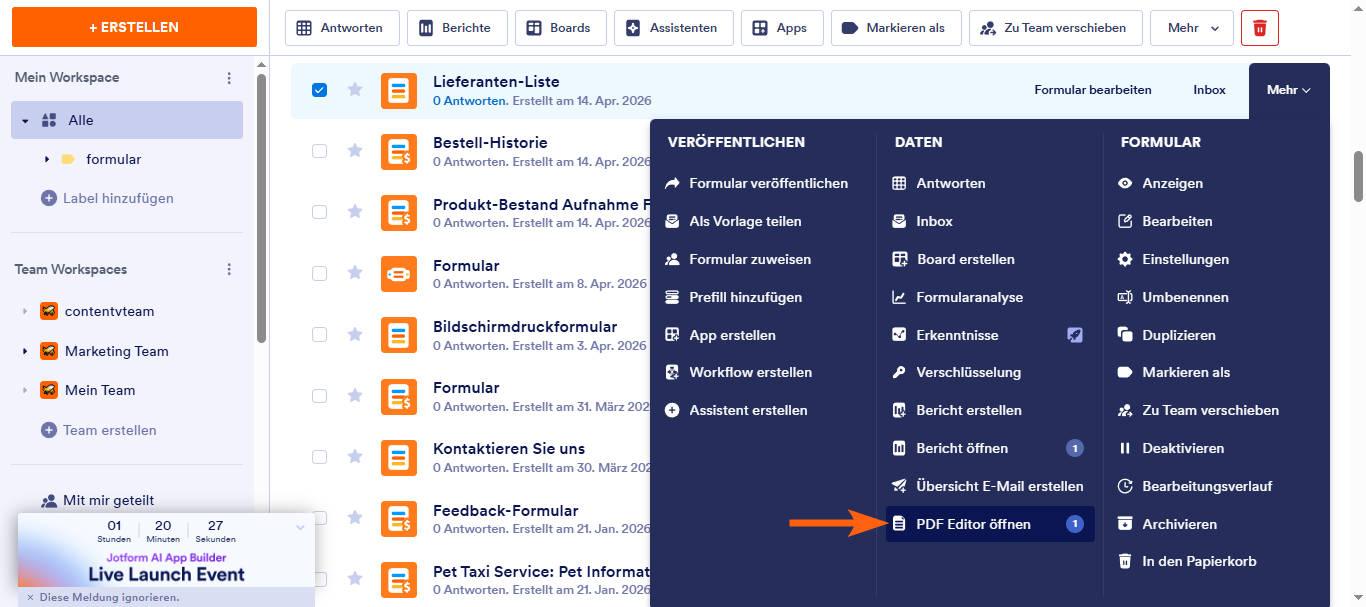Open Berichte in the top toolbar
The width and height of the screenshot is (1366, 607).
(457, 28)
